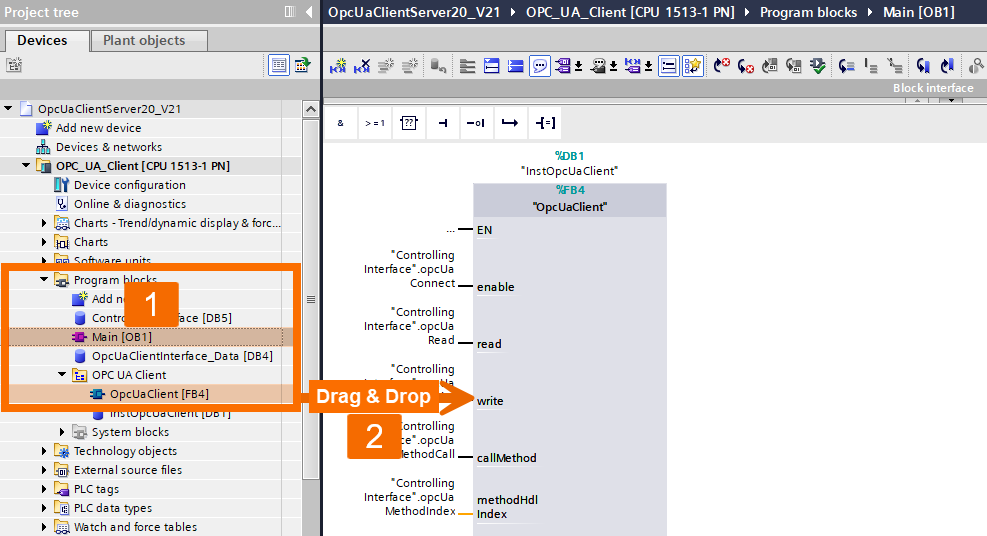The width and height of the screenshot is (987, 536).
Task: Click the greyed-out Add row icon
Action: click(410, 65)
